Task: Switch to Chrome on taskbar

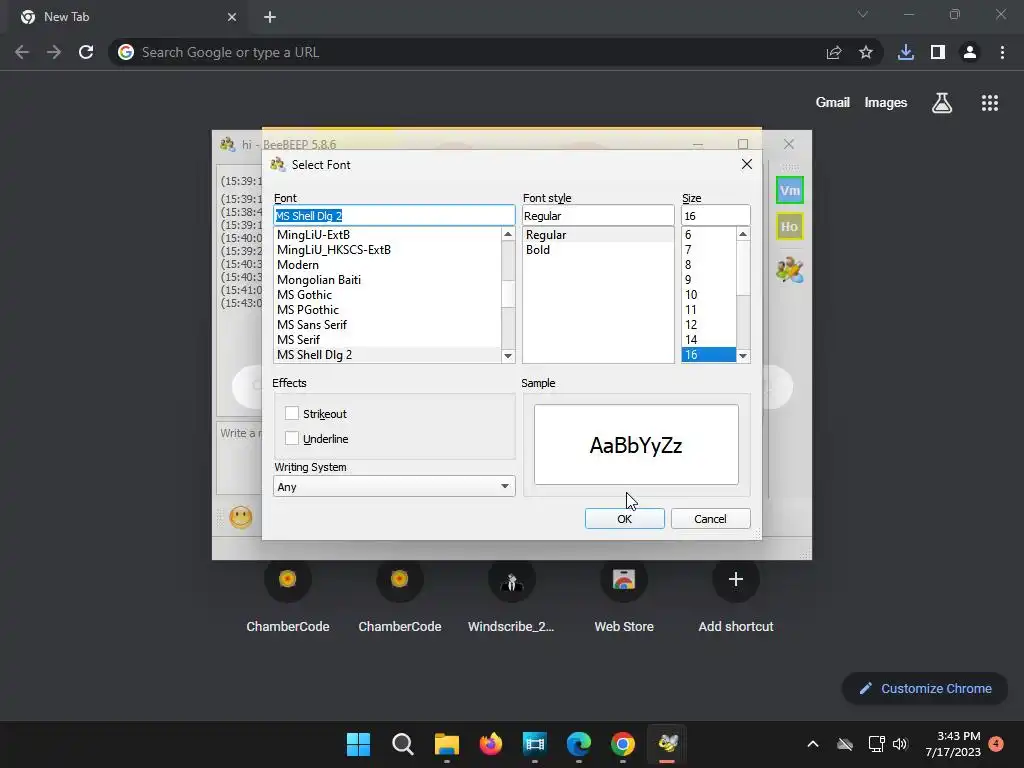Action: pos(622,744)
